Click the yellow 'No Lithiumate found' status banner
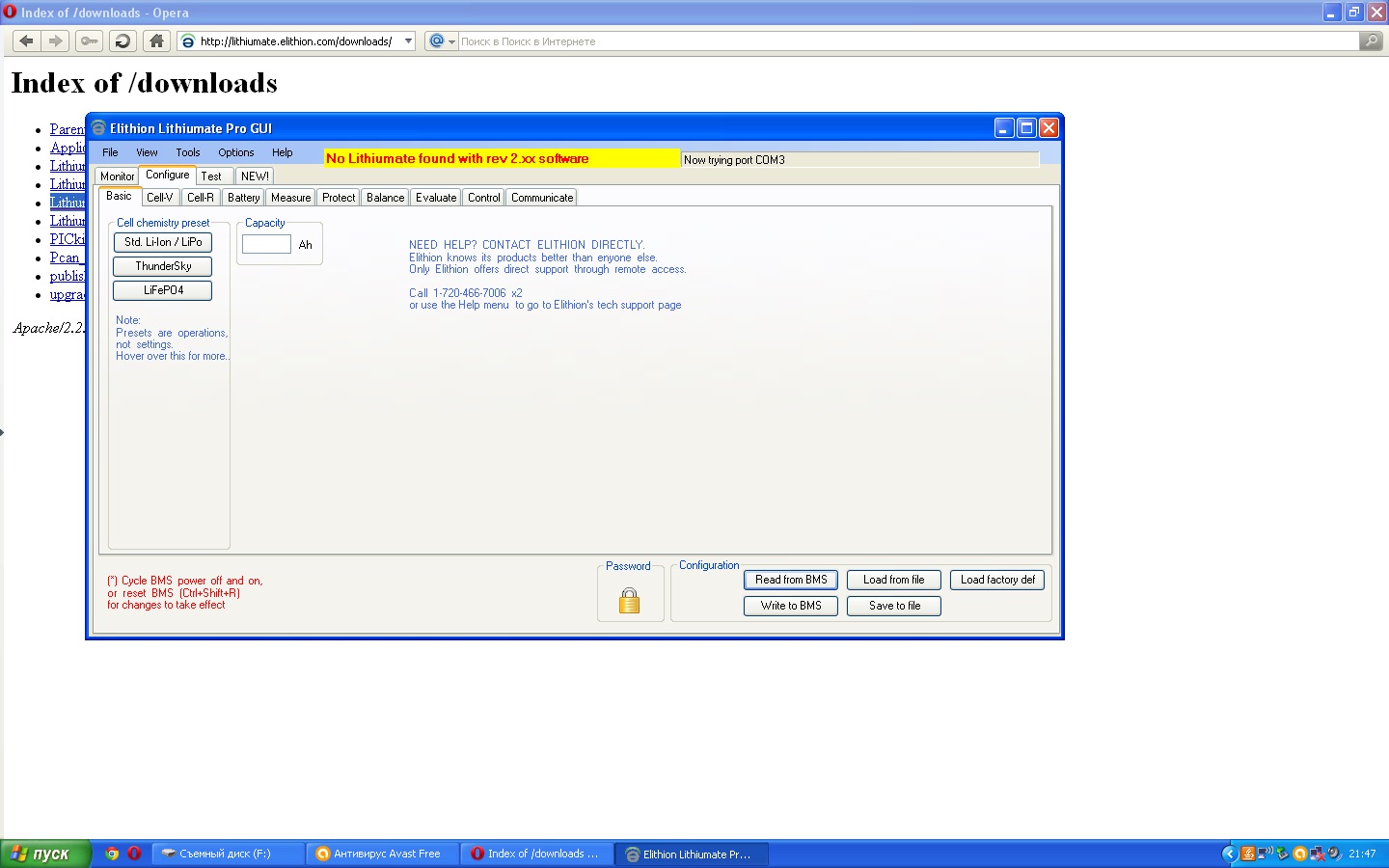This screenshot has width=1389, height=868. coord(502,158)
